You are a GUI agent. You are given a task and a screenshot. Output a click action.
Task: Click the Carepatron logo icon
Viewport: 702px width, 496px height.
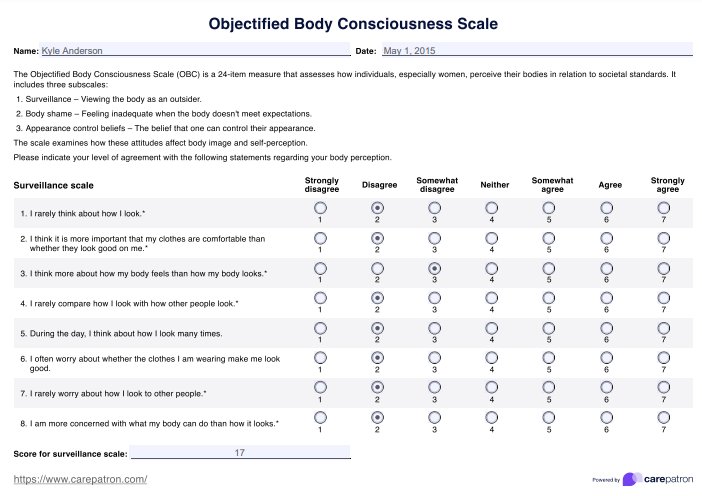631,479
